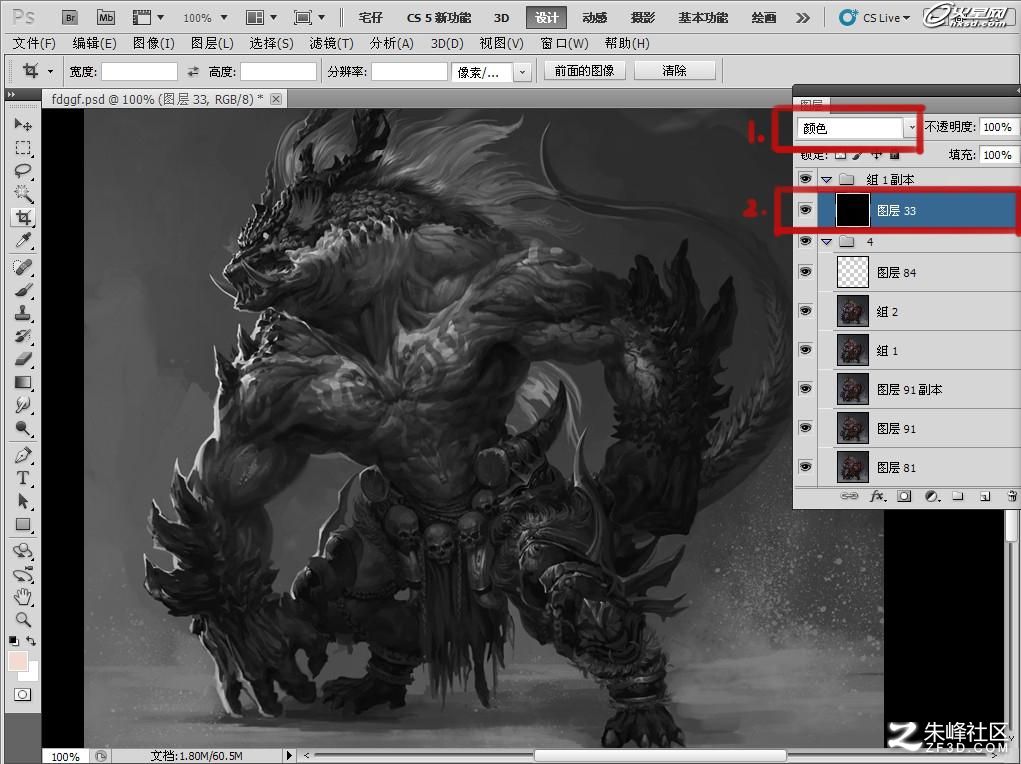Open the 滤镜(T) menu

point(331,43)
